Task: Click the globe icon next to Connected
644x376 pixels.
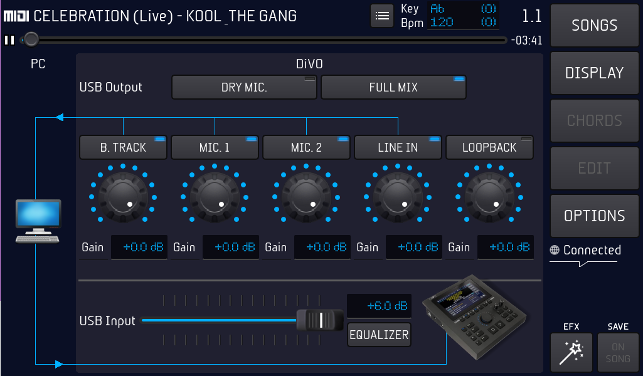Action: point(554,250)
